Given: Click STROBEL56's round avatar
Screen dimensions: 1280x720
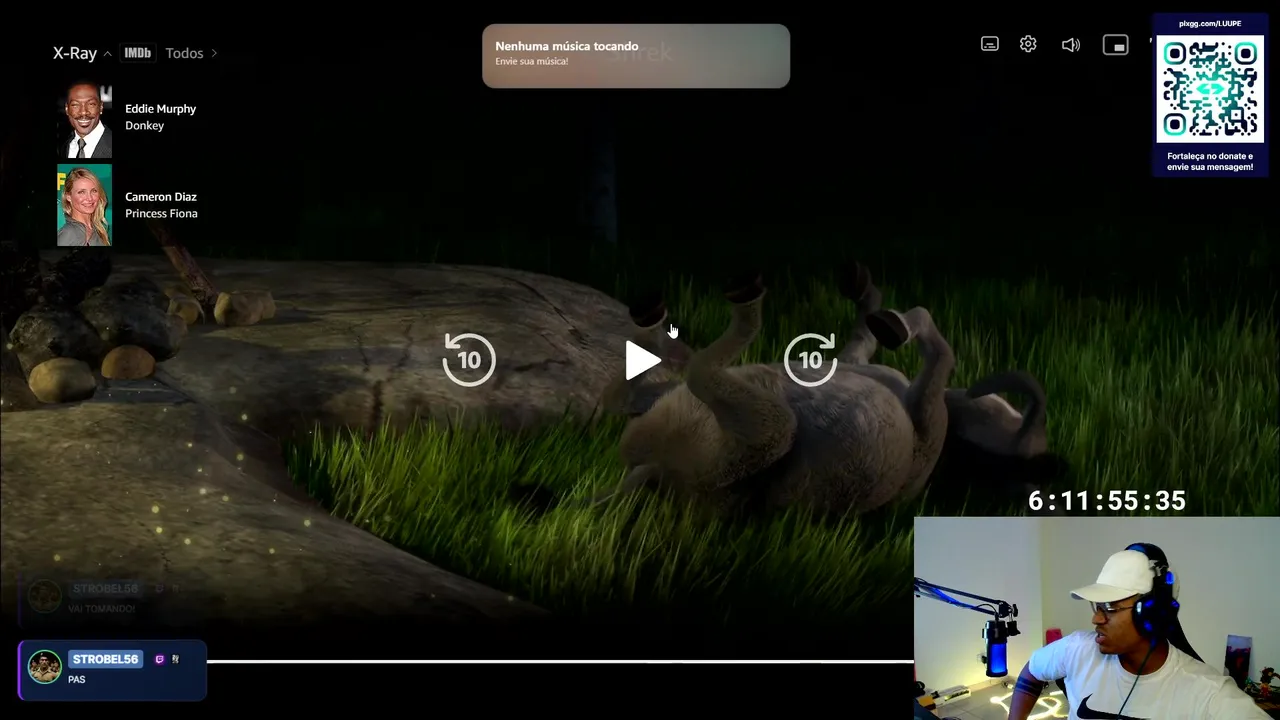Looking at the screenshot, I should pos(44,667).
